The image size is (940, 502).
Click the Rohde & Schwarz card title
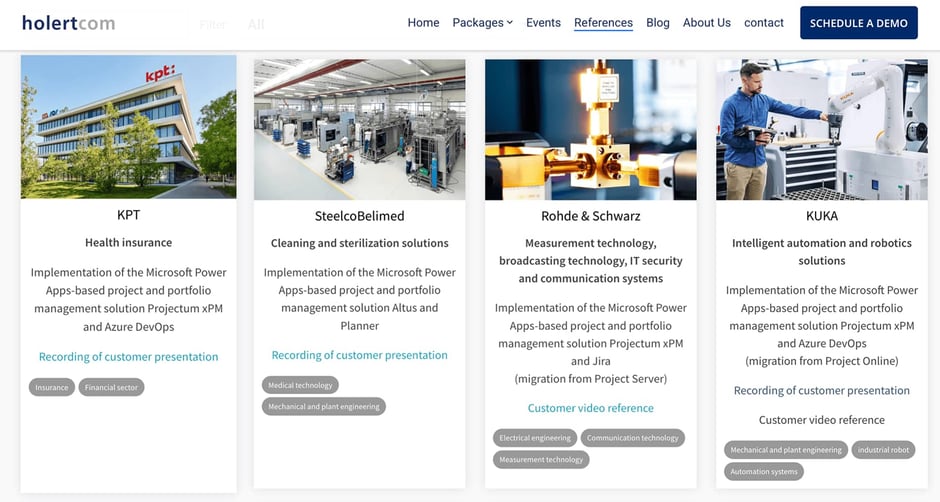click(x=590, y=216)
